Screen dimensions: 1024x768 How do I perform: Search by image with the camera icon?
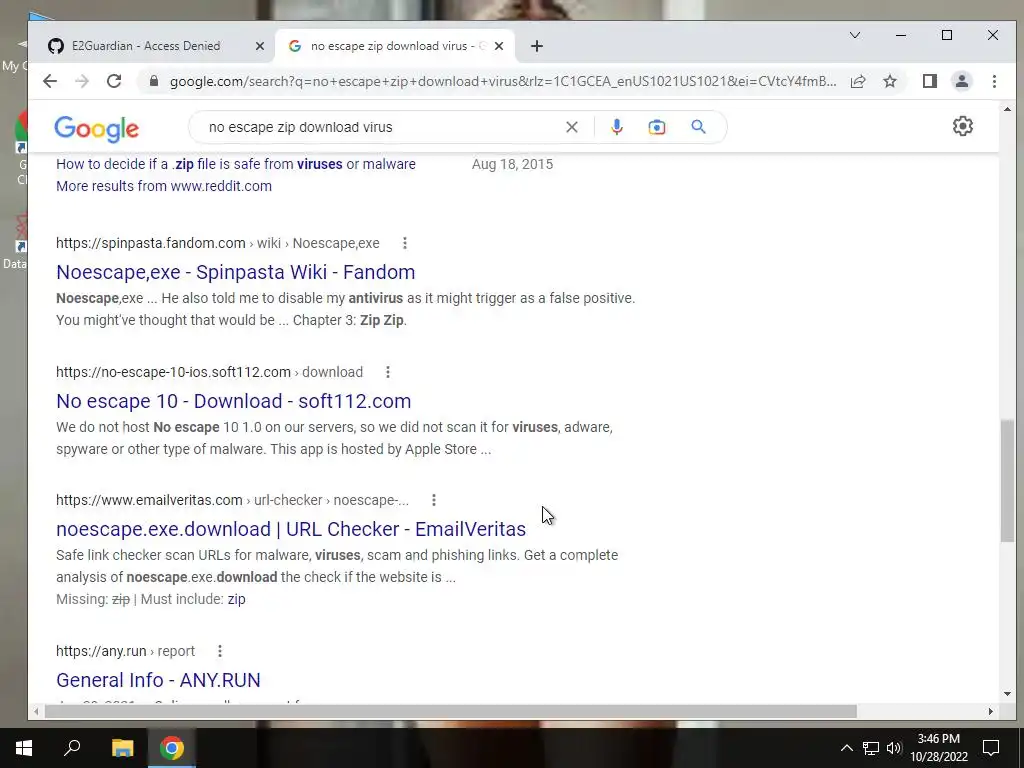pos(657,127)
